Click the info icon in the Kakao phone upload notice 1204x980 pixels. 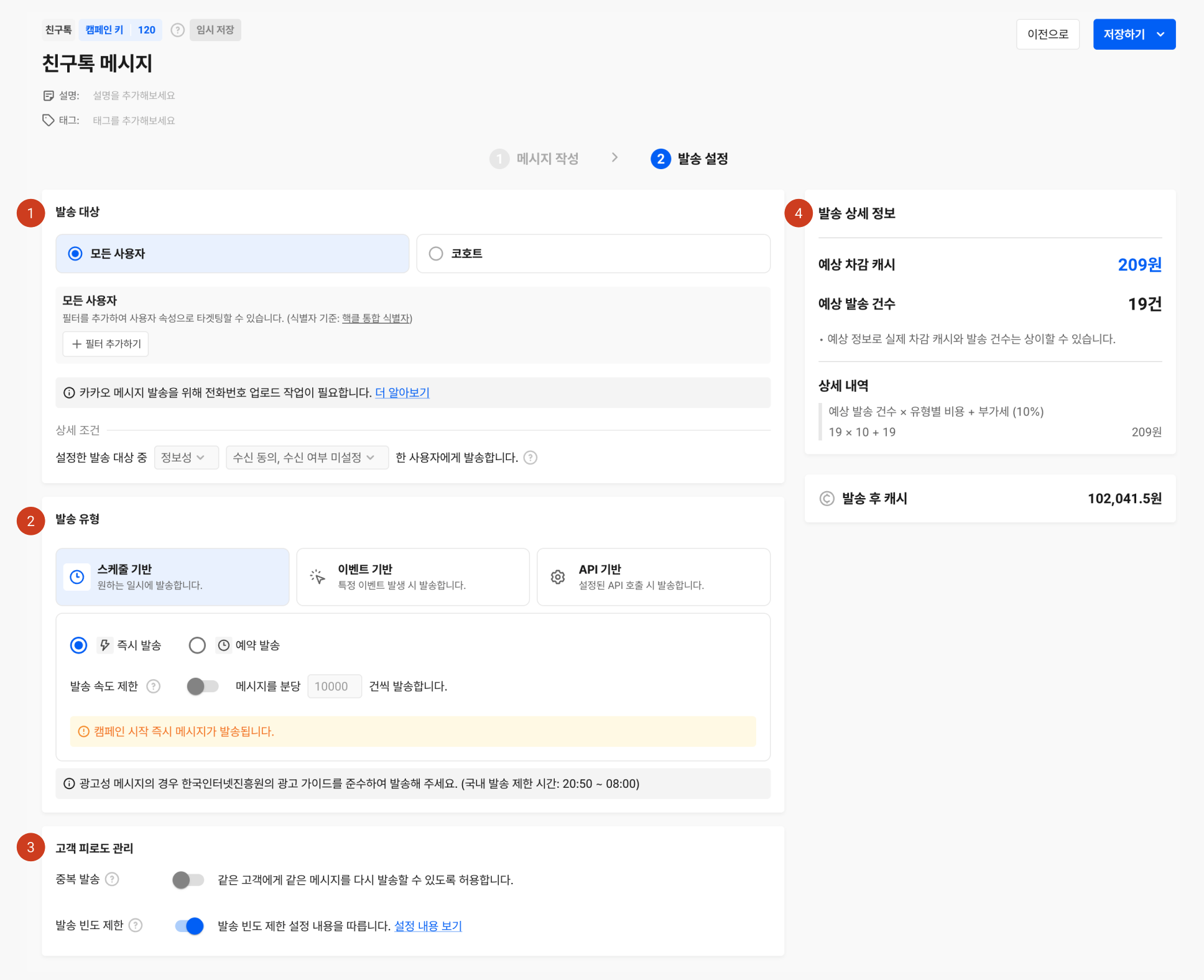[x=69, y=392]
